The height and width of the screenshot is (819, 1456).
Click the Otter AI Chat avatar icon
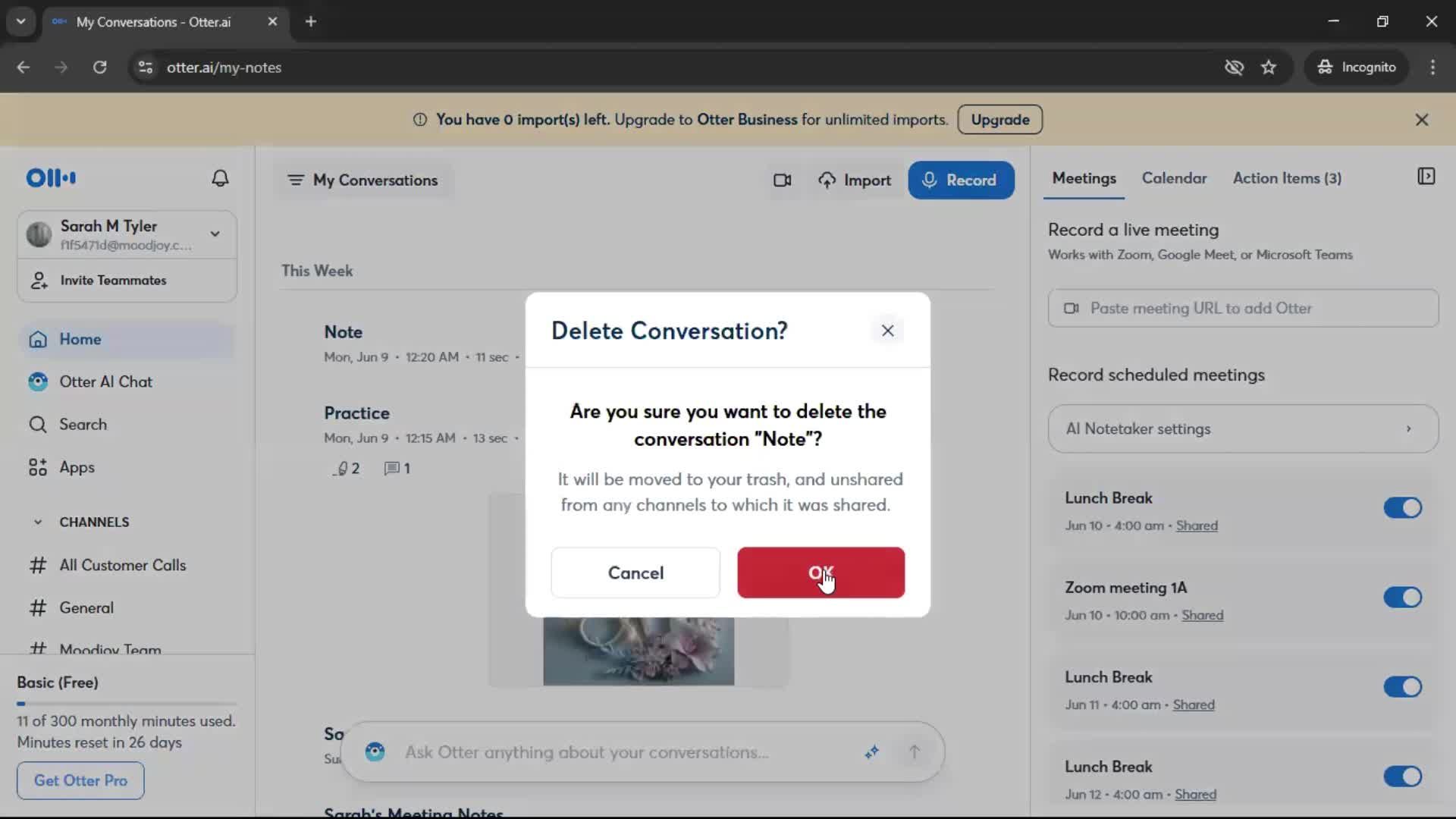38,381
